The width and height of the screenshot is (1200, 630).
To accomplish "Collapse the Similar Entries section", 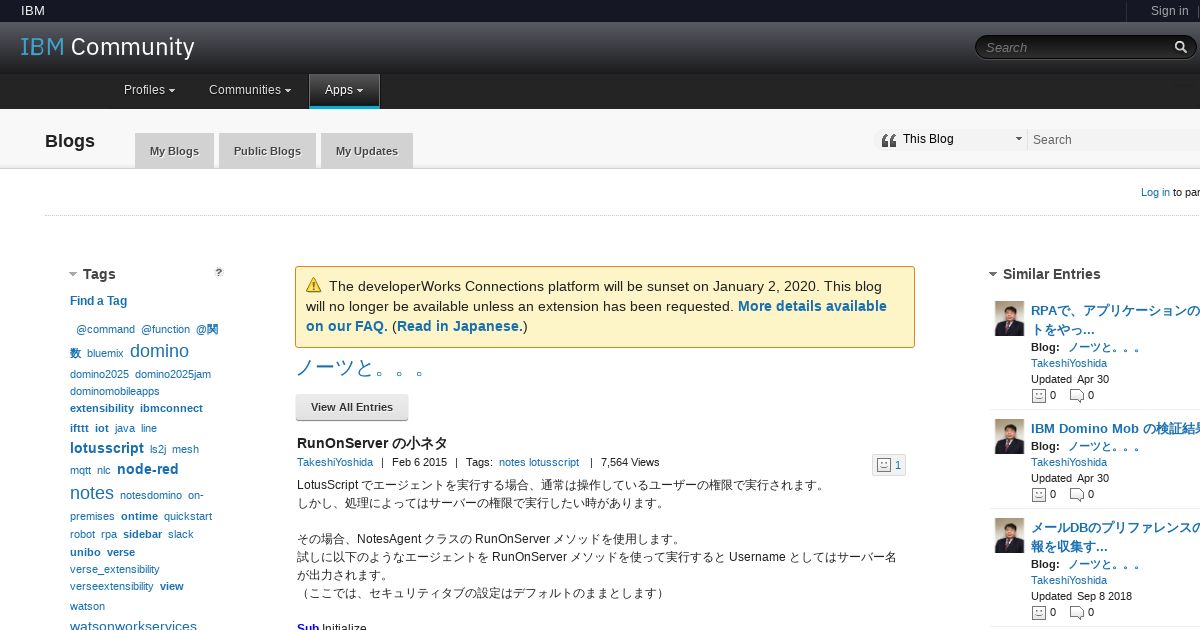I will coord(993,274).
